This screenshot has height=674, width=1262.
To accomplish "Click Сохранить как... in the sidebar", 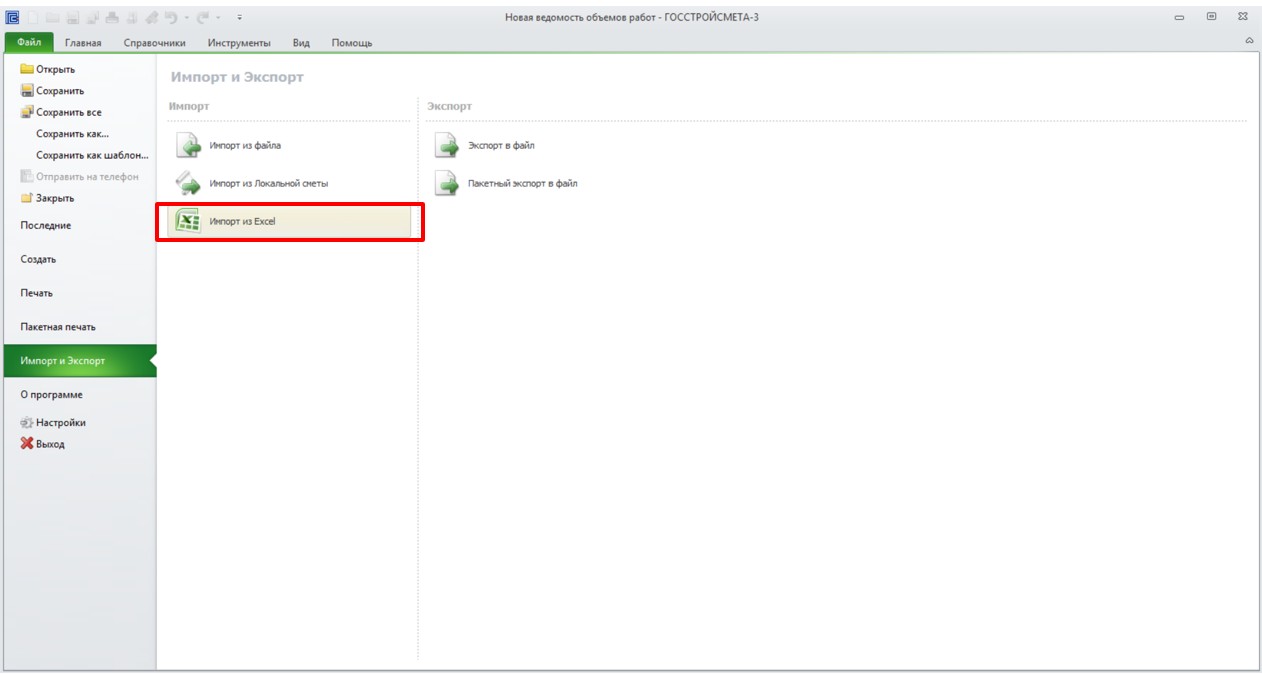I will [72, 134].
